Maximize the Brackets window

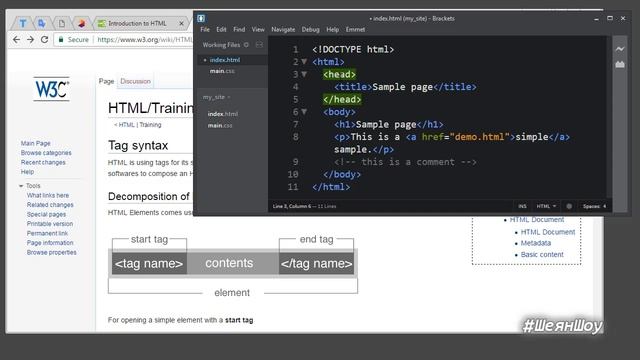point(610,18)
